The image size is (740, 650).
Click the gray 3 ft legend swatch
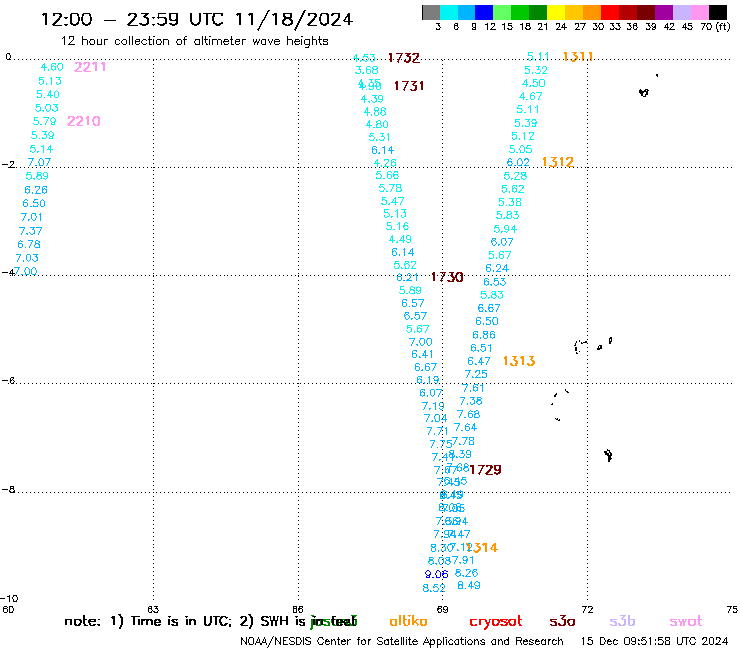(x=431, y=12)
